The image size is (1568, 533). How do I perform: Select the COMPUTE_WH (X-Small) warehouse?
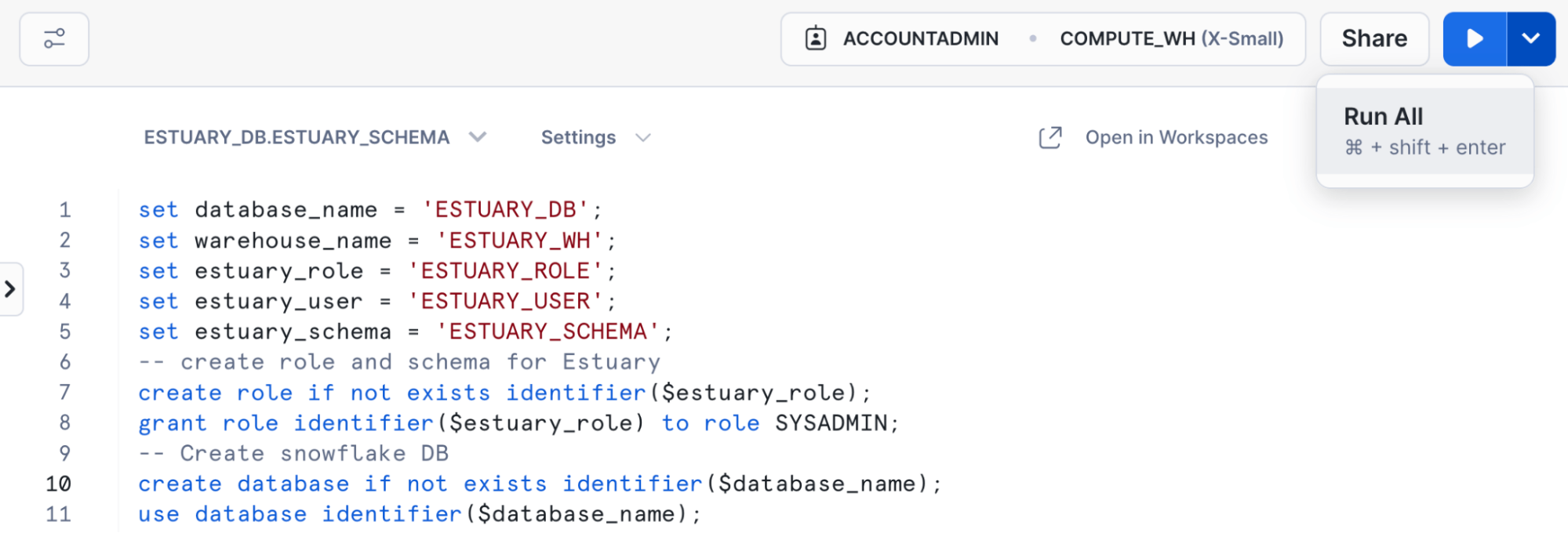pyautogui.click(x=1172, y=38)
